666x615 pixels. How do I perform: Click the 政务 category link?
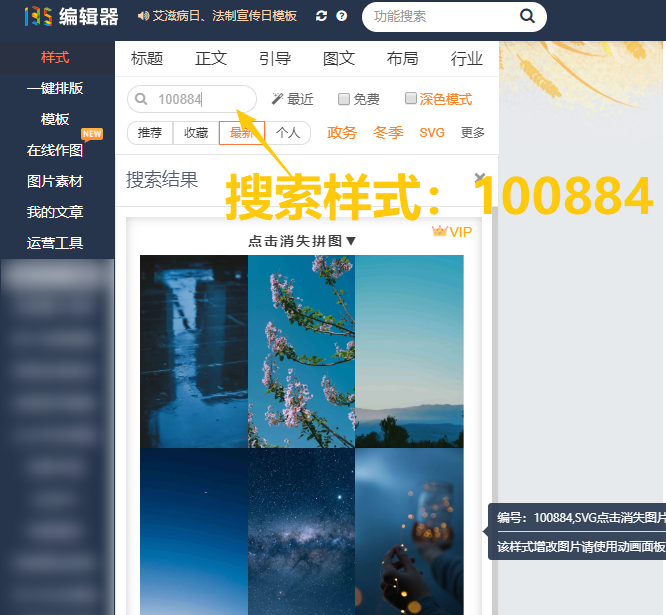[342, 133]
